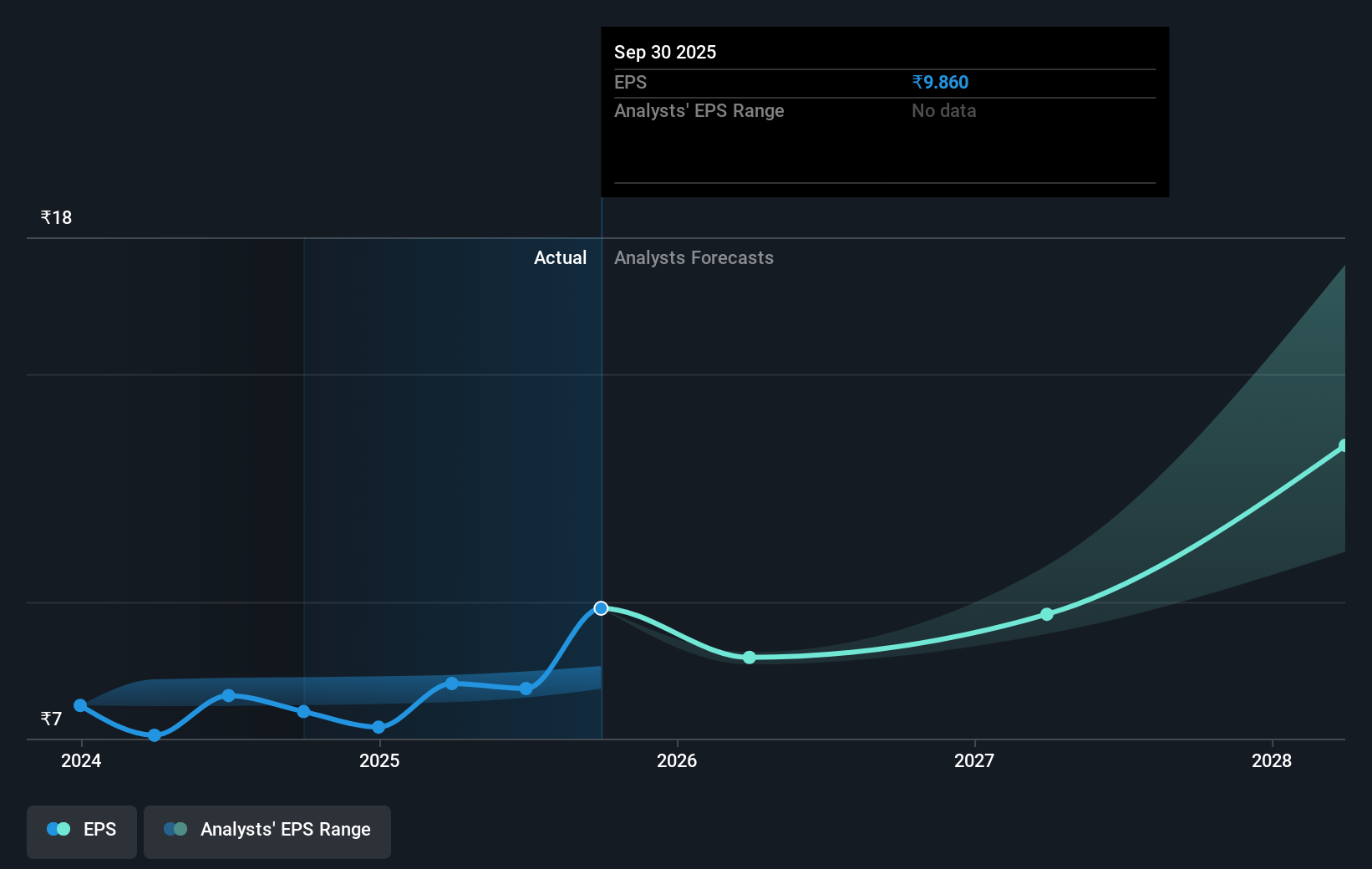Click the forecast EPS point after 2027
Screen dimensions: 1372x869
click(1047, 614)
